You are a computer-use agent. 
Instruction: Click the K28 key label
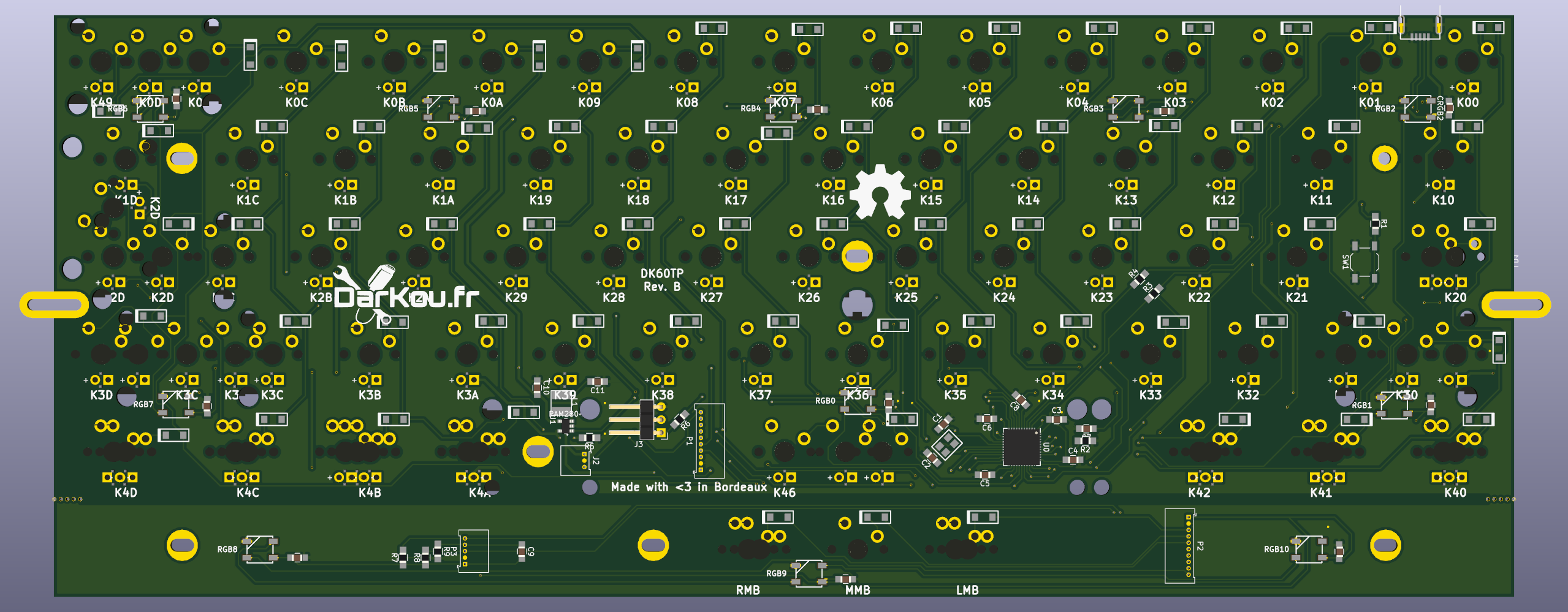(614, 297)
